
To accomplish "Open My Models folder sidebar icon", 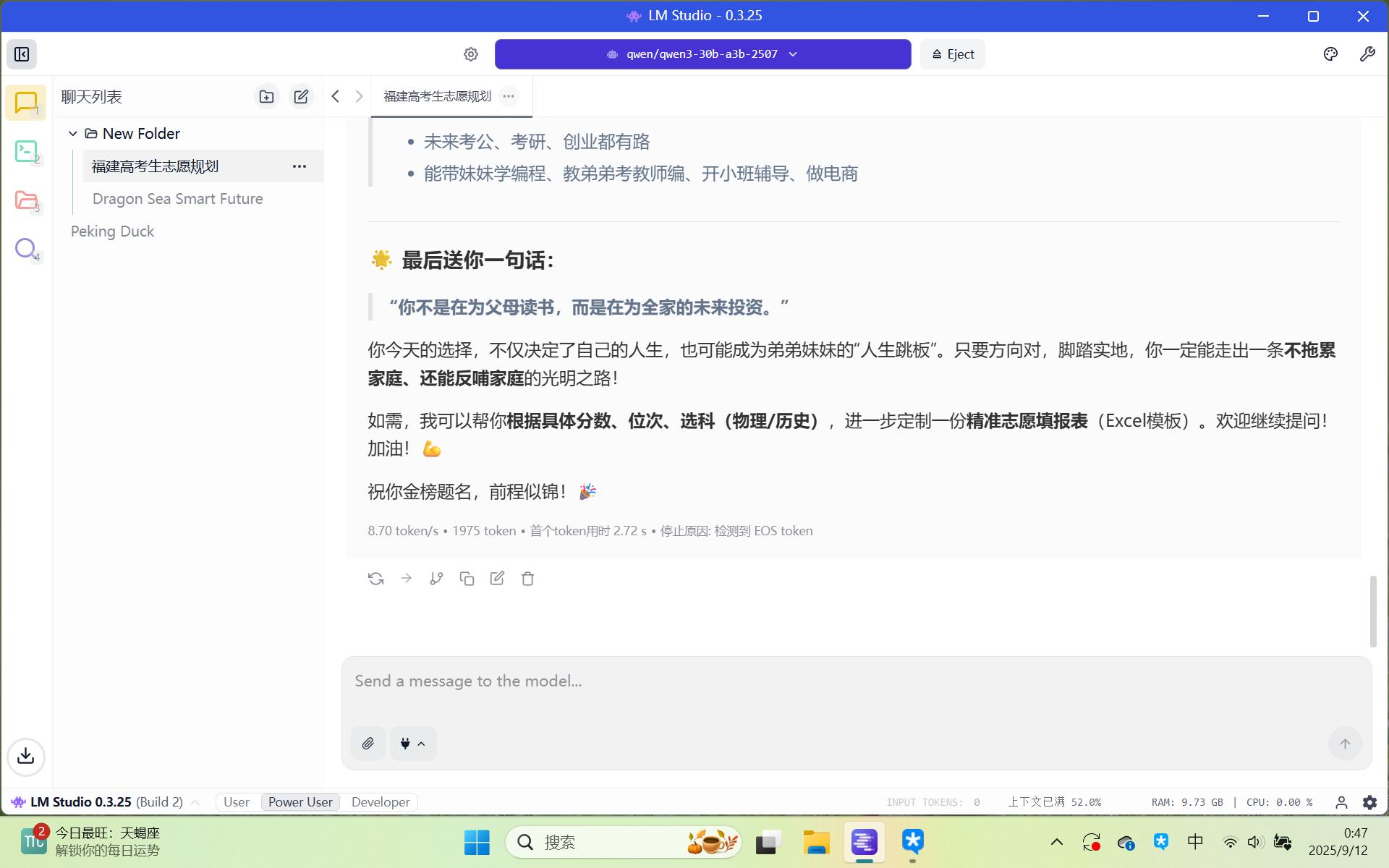I will [26, 200].
